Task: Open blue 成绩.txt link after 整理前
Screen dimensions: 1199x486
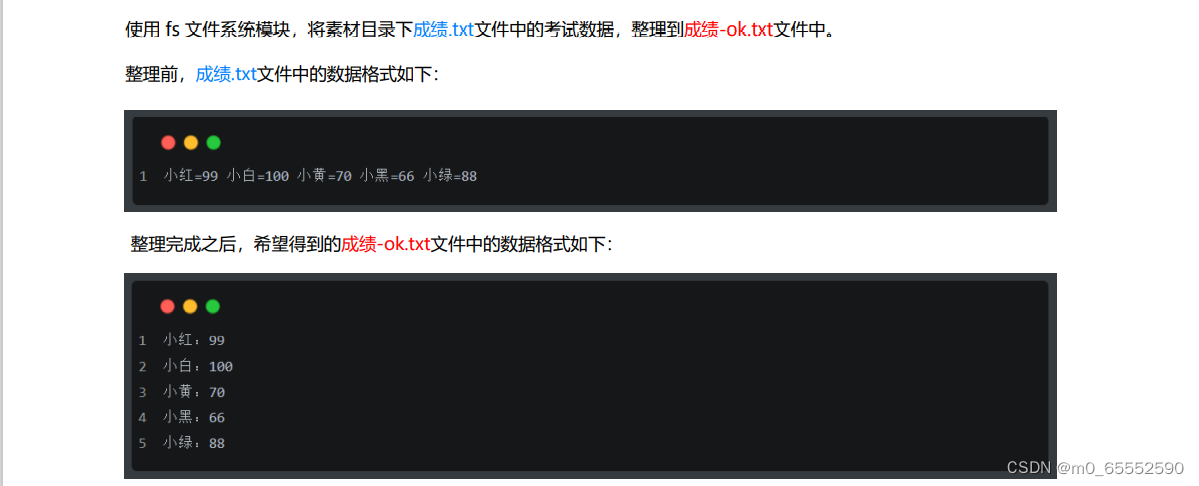Action: [226, 74]
